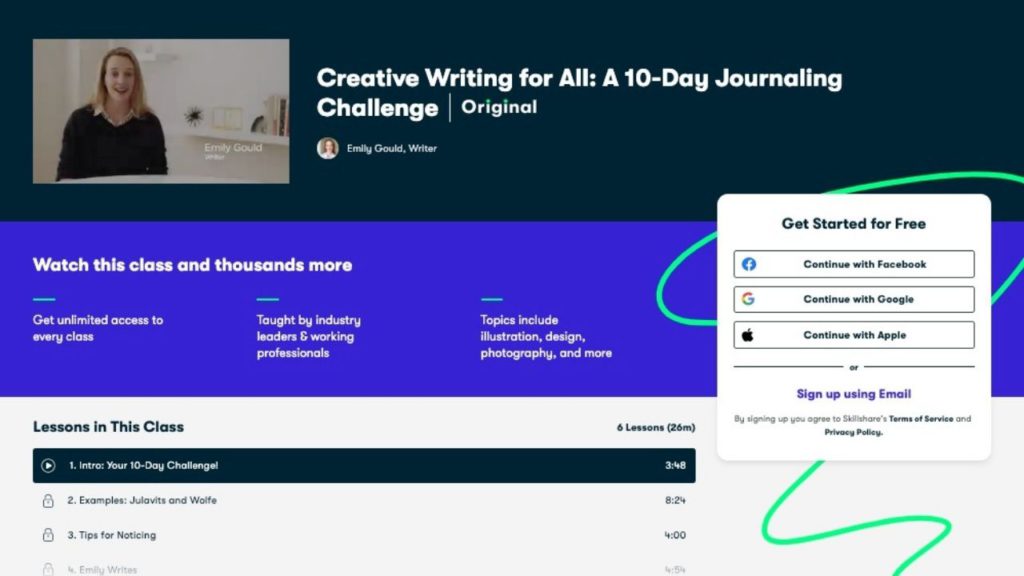
Task: Continue with Apple sign-up
Action: click(854, 335)
